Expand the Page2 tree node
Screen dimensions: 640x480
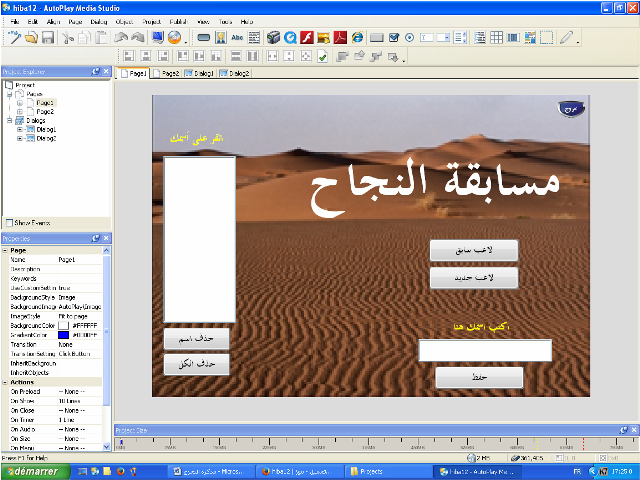click(x=20, y=111)
